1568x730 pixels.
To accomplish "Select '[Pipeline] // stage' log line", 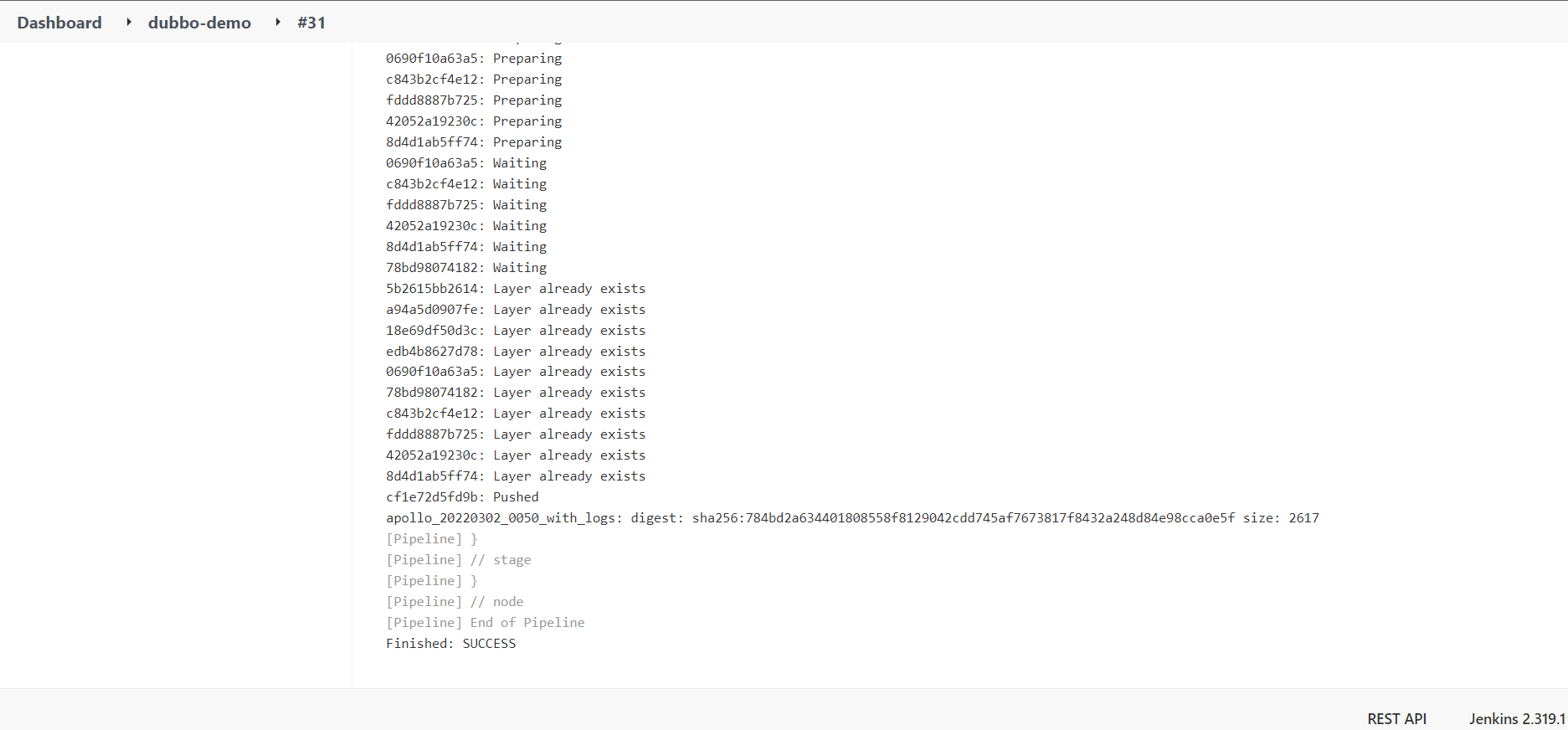I will (x=459, y=559).
